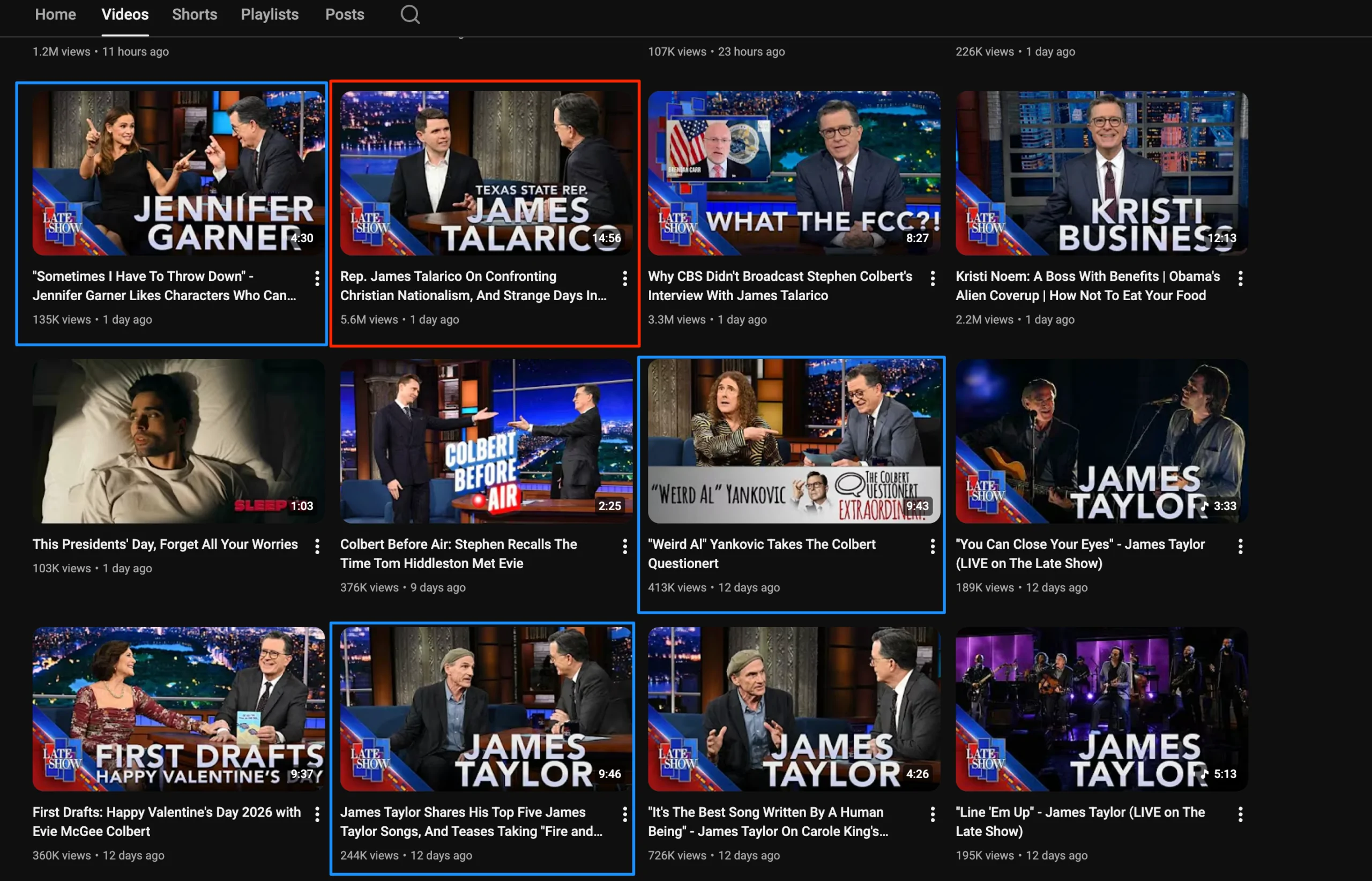The height and width of the screenshot is (881, 1372).
Task: Open three-dot menu for Weird Al Questionert video
Action: (x=933, y=546)
